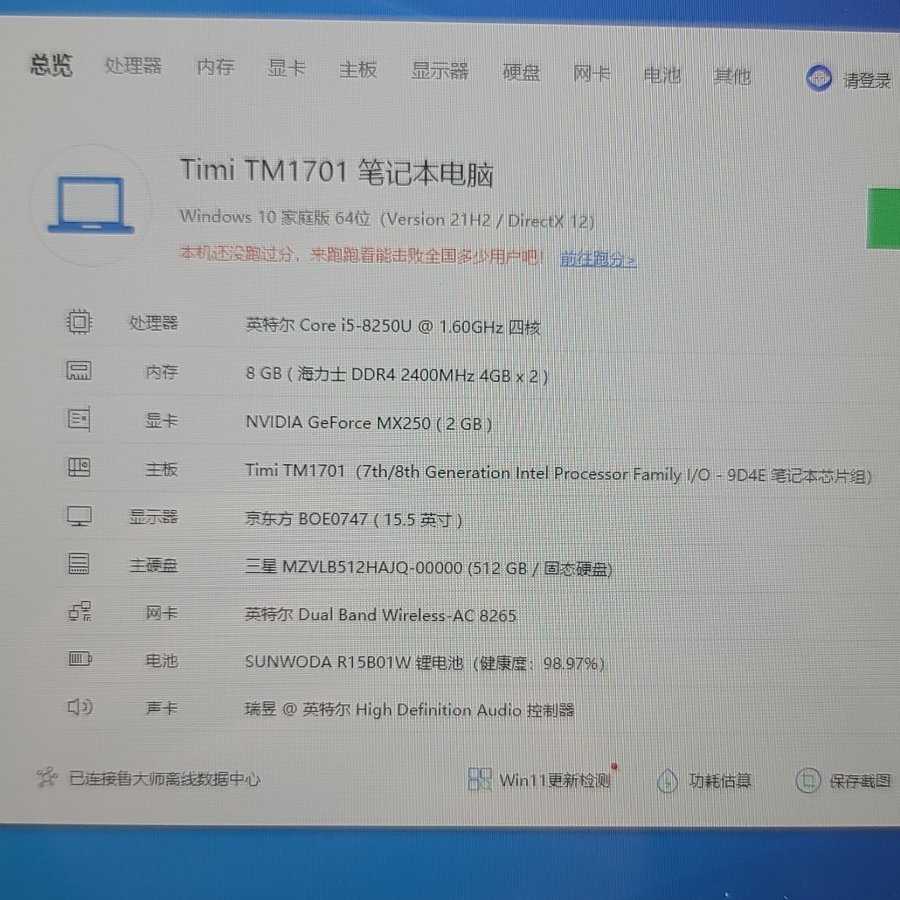Open 功耗估算 power estimate
This screenshot has height=900, width=900.
720,781
